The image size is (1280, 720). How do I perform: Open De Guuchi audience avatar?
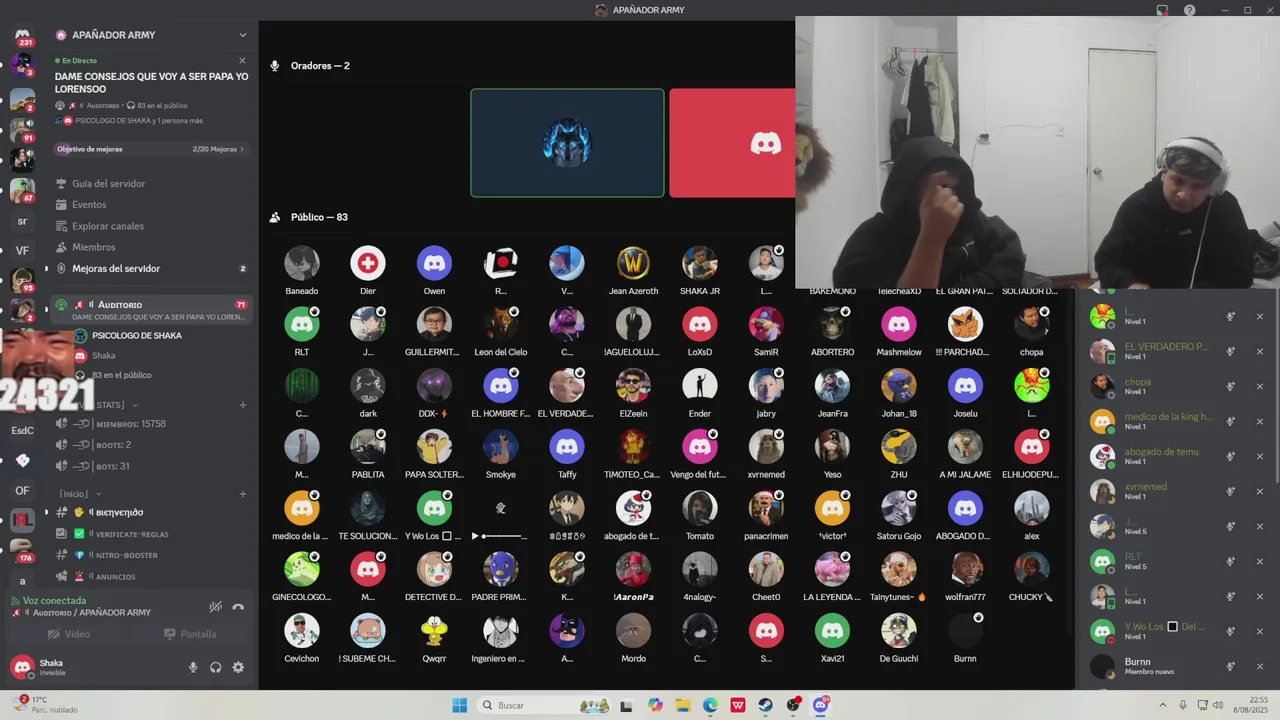[899, 631]
